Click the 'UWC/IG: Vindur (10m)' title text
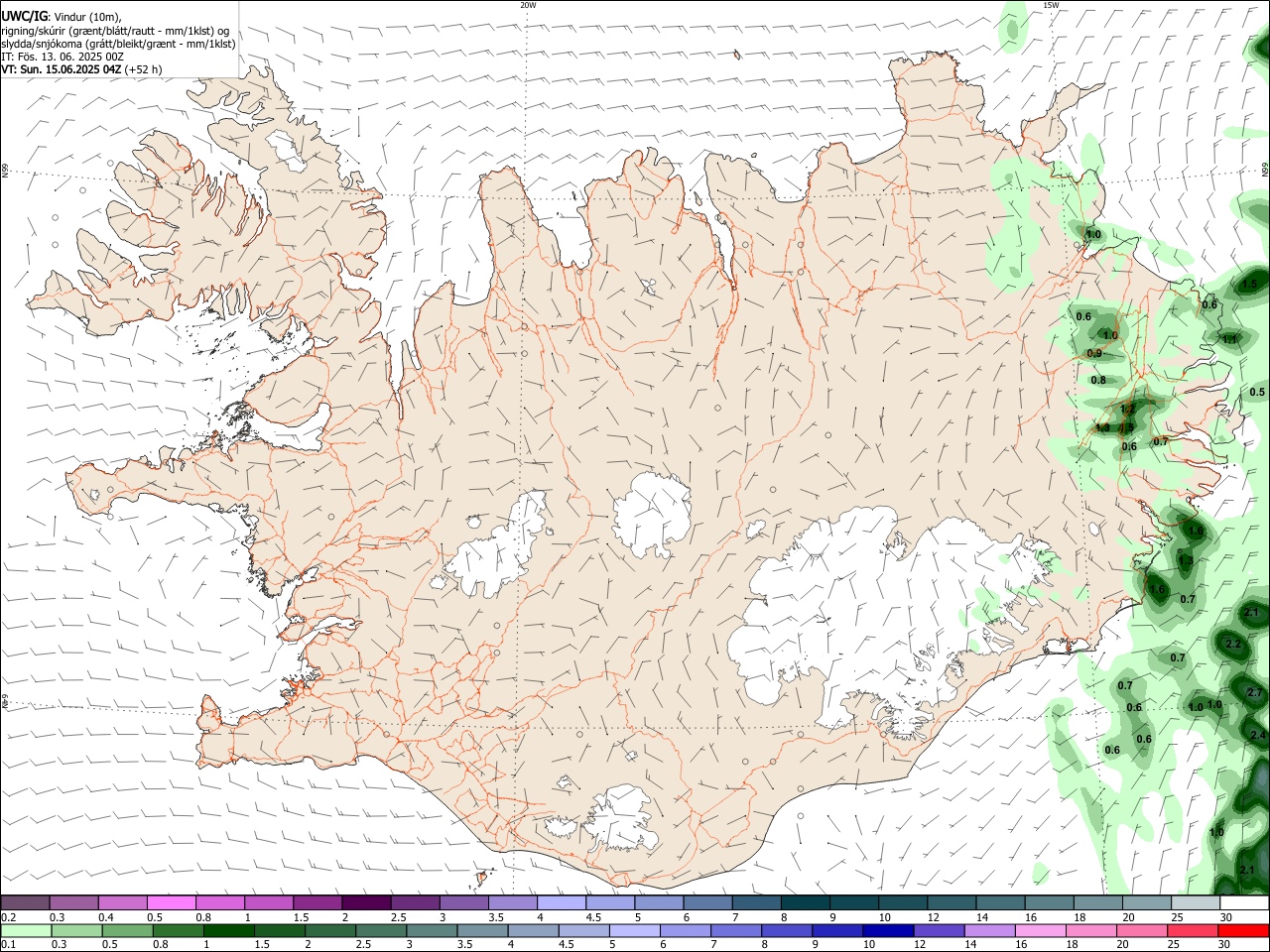1270x952 pixels. tap(62, 17)
